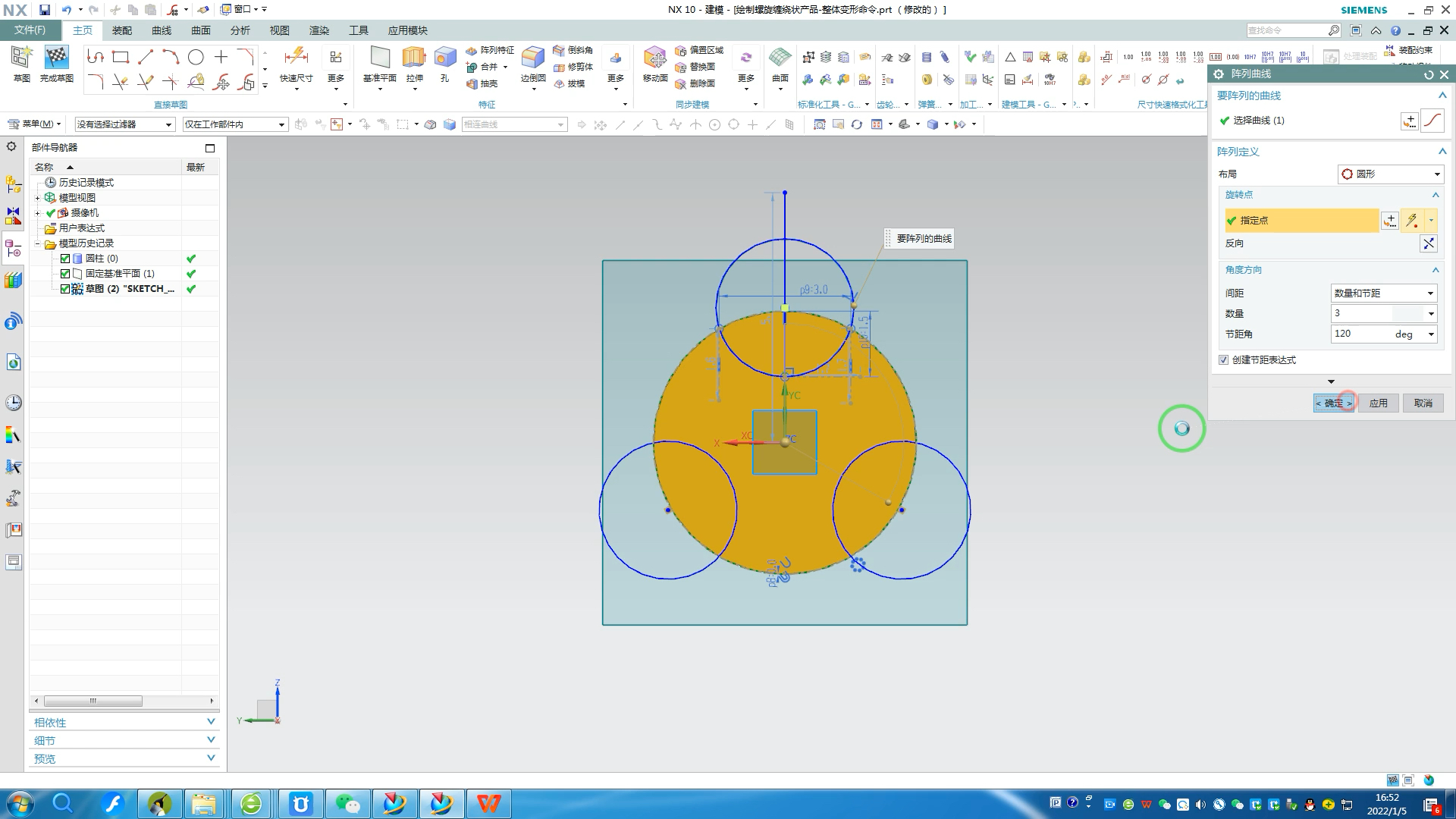Image resolution: width=1456 pixels, height=819 pixels.
Task: Open the layout (布局) 圆形 dropdown
Action: coord(1390,174)
